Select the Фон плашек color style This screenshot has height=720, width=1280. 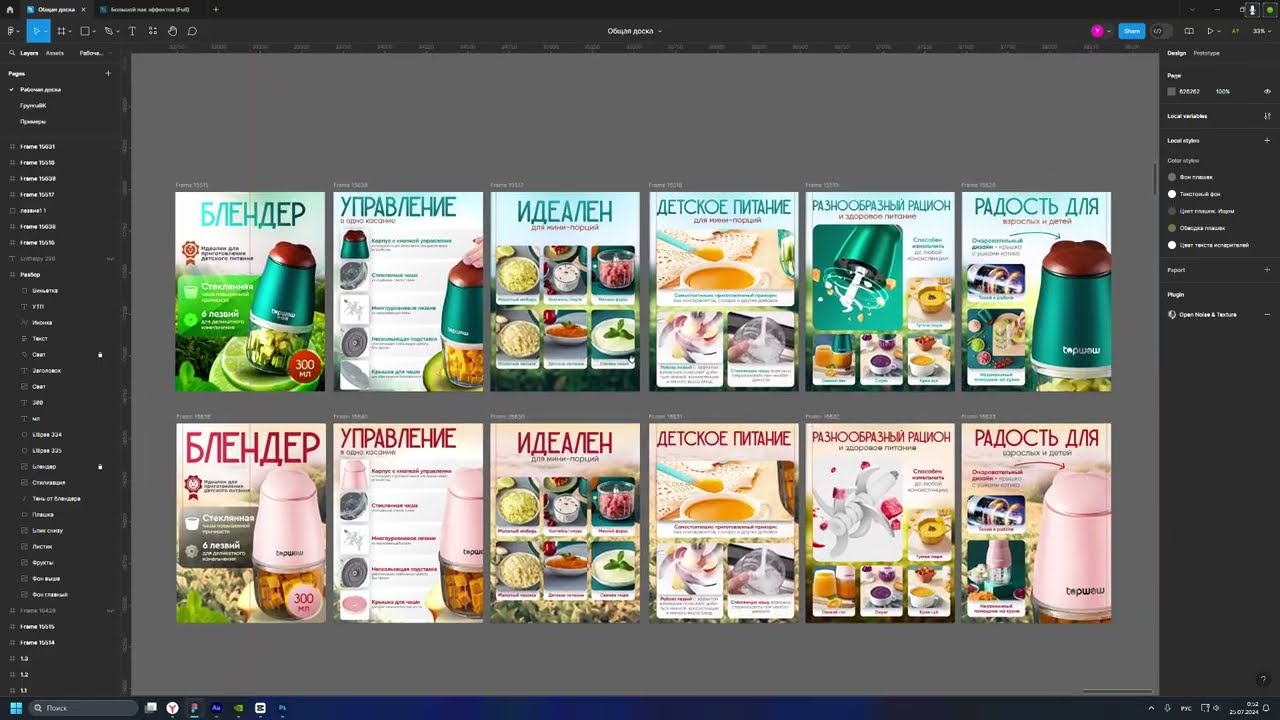click(x=1196, y=177)
